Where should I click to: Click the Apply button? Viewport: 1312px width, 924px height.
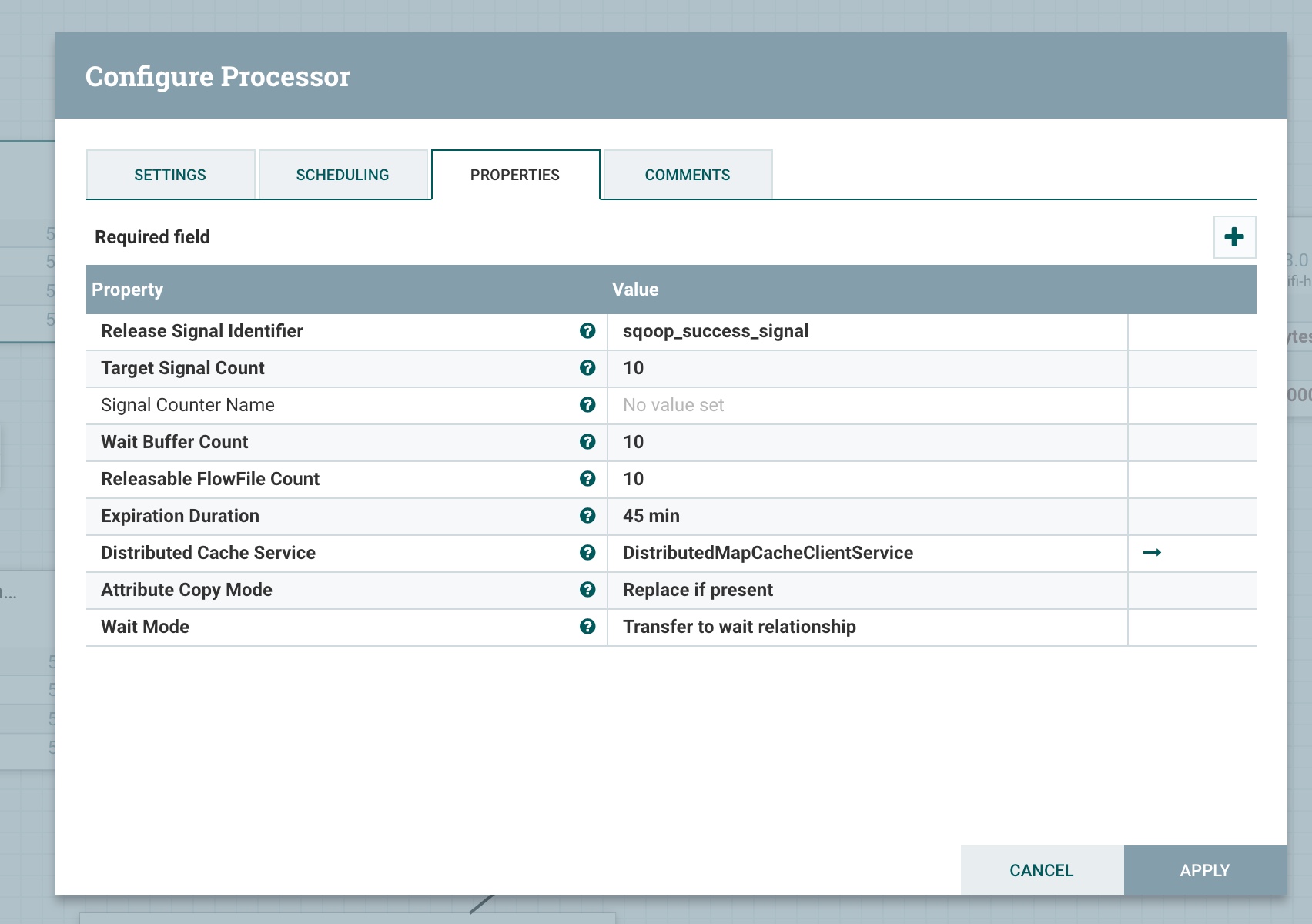click(1205, 870)
